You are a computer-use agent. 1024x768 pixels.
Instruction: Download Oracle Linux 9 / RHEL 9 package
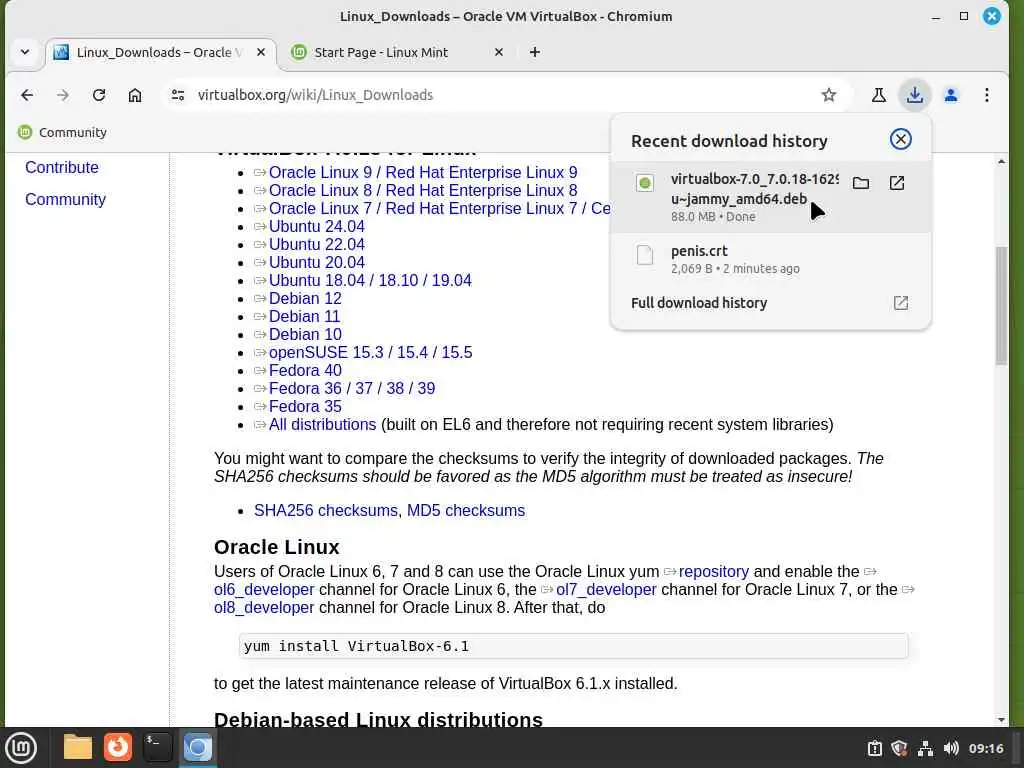pyautogui.click(x=423, y=172)
